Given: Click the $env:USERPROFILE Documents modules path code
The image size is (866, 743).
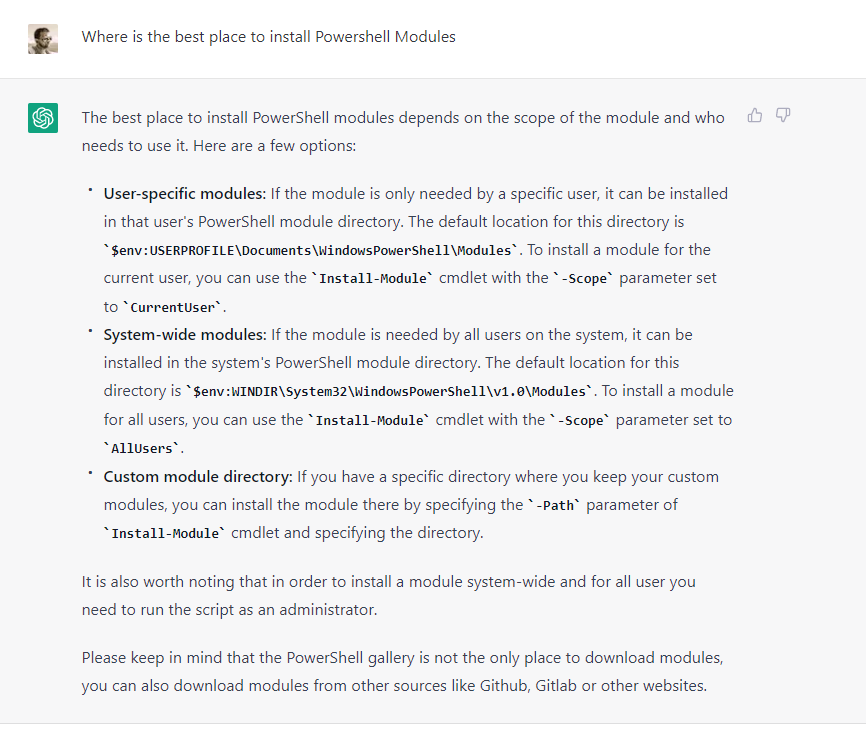Looking at the screenshot, I should click(x=311, y=250).
